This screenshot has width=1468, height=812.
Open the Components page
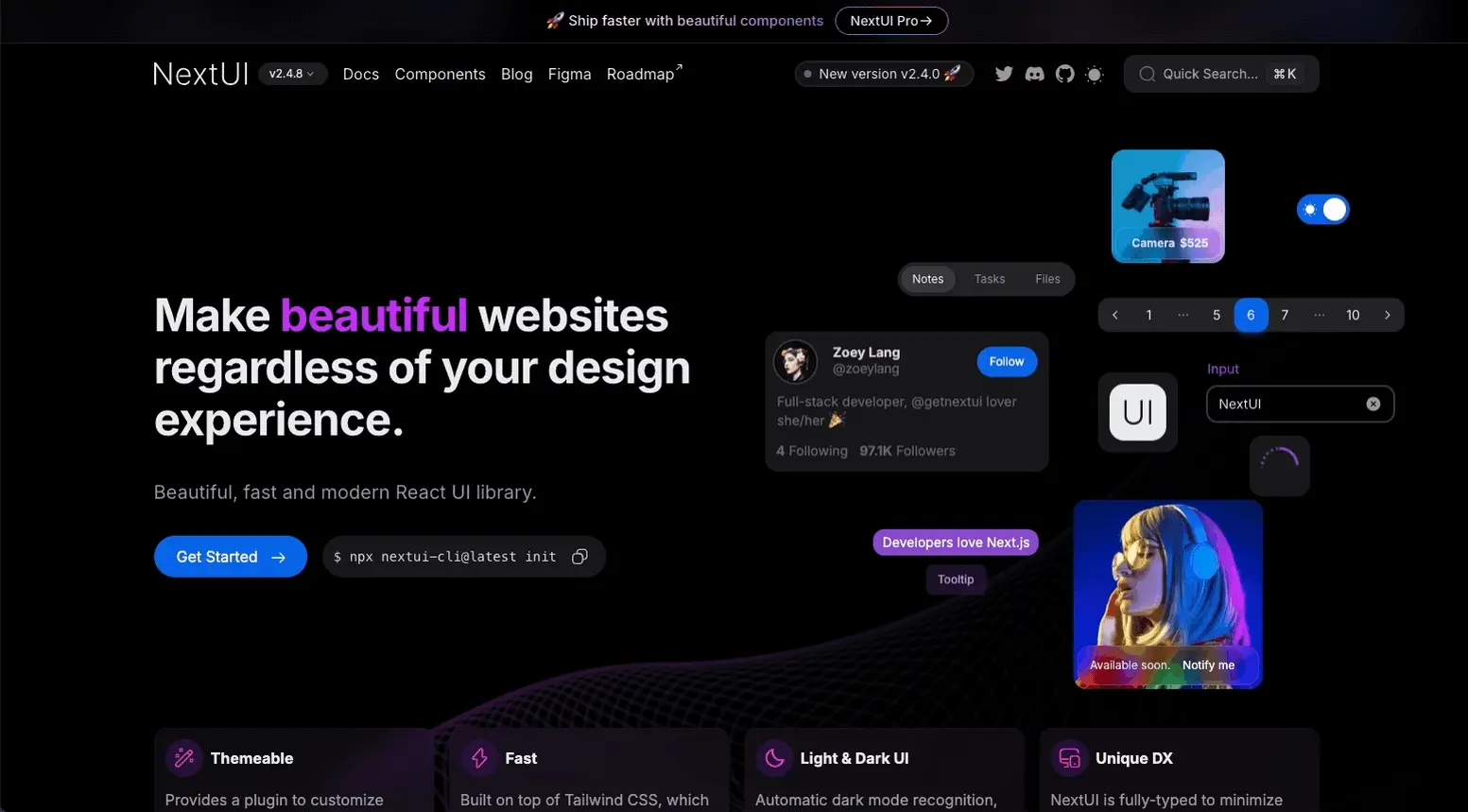(x=440, y=74)
